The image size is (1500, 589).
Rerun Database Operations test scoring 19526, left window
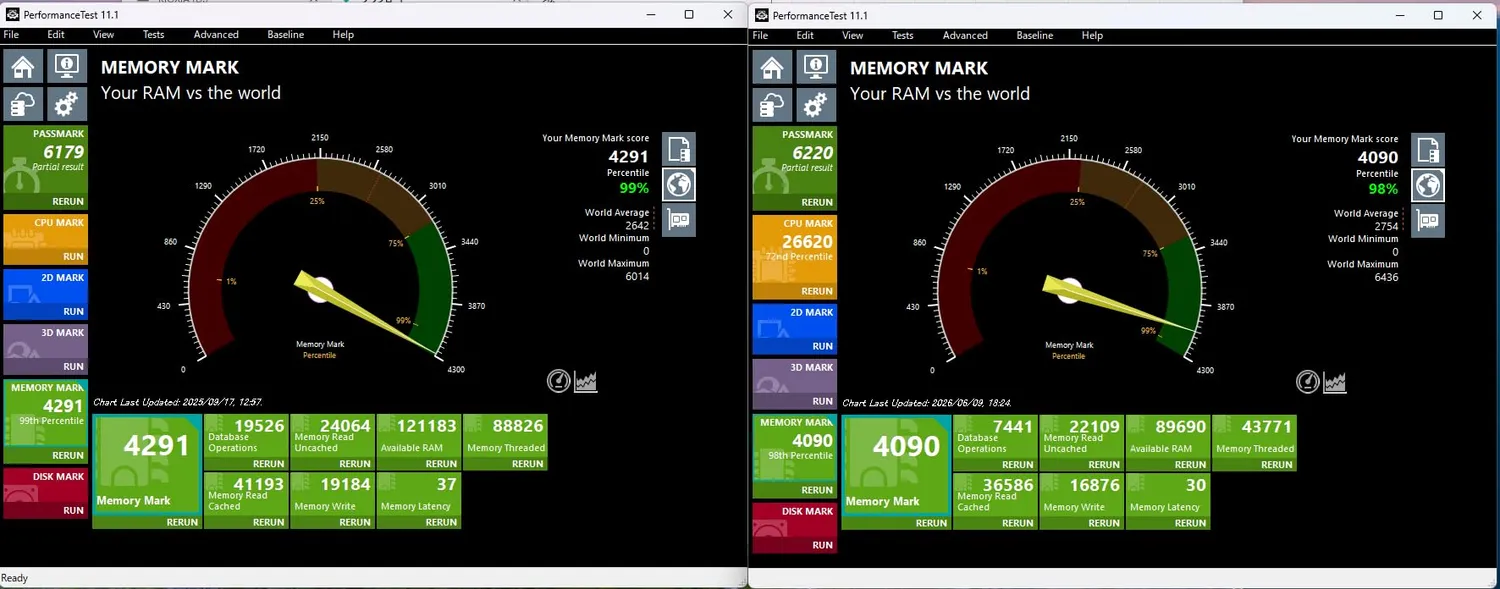[269, 464]
